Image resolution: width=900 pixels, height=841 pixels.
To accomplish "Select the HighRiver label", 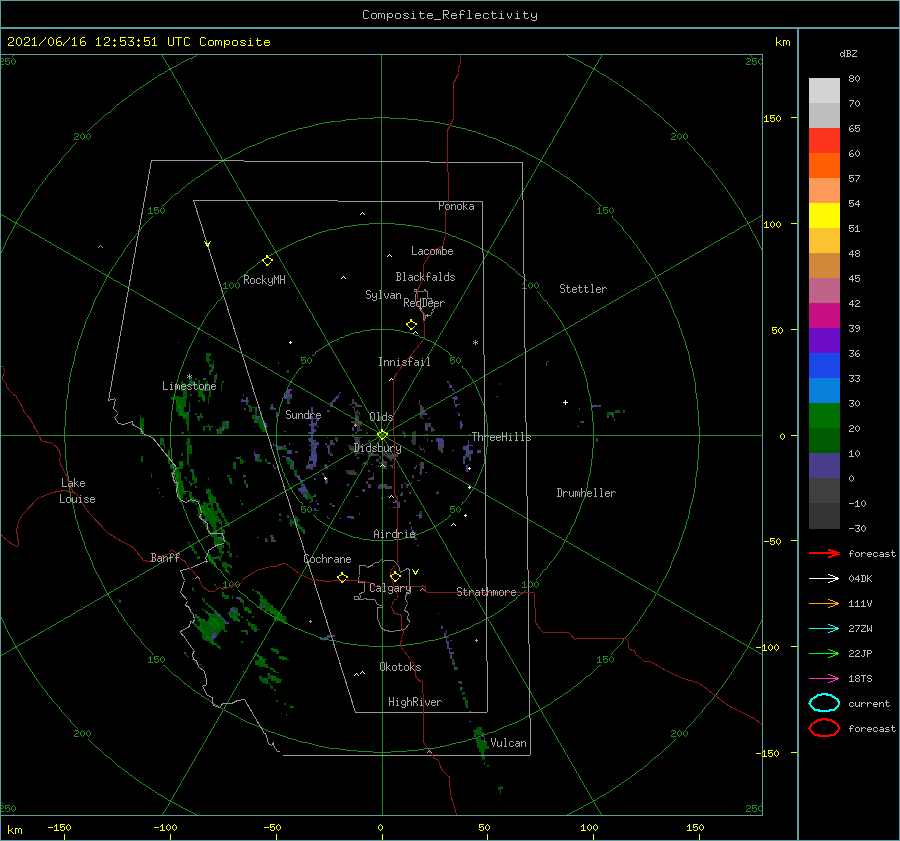I will (x=415, y=702).
